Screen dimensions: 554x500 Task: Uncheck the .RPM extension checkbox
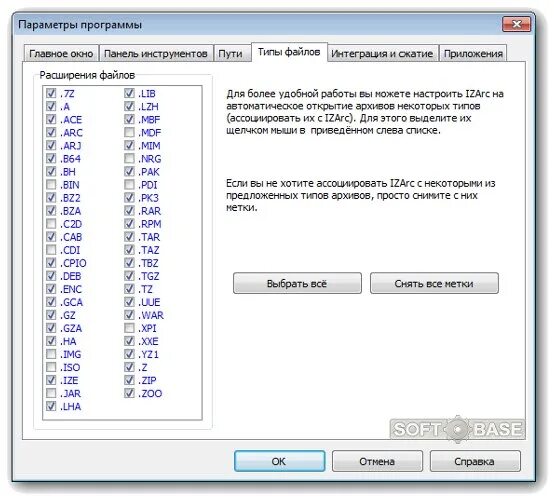pos(129,224)
